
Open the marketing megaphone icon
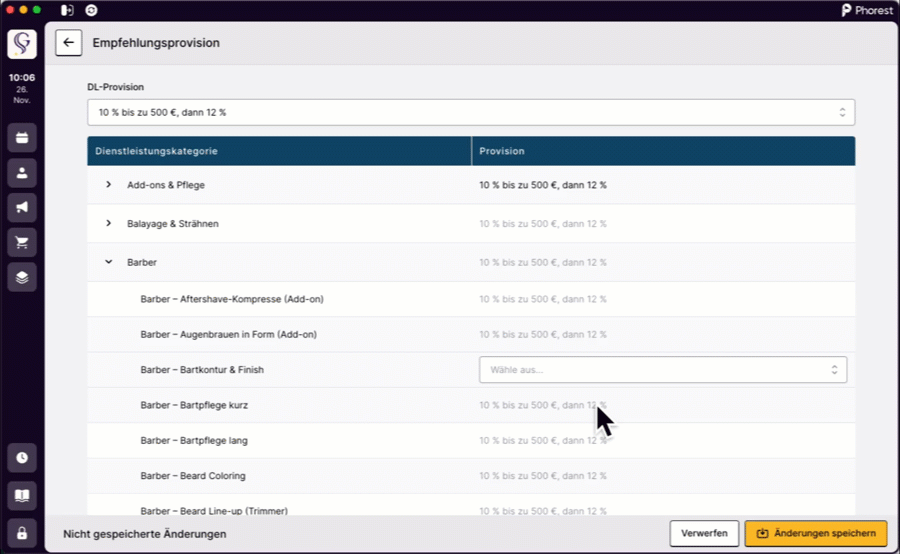22,207
